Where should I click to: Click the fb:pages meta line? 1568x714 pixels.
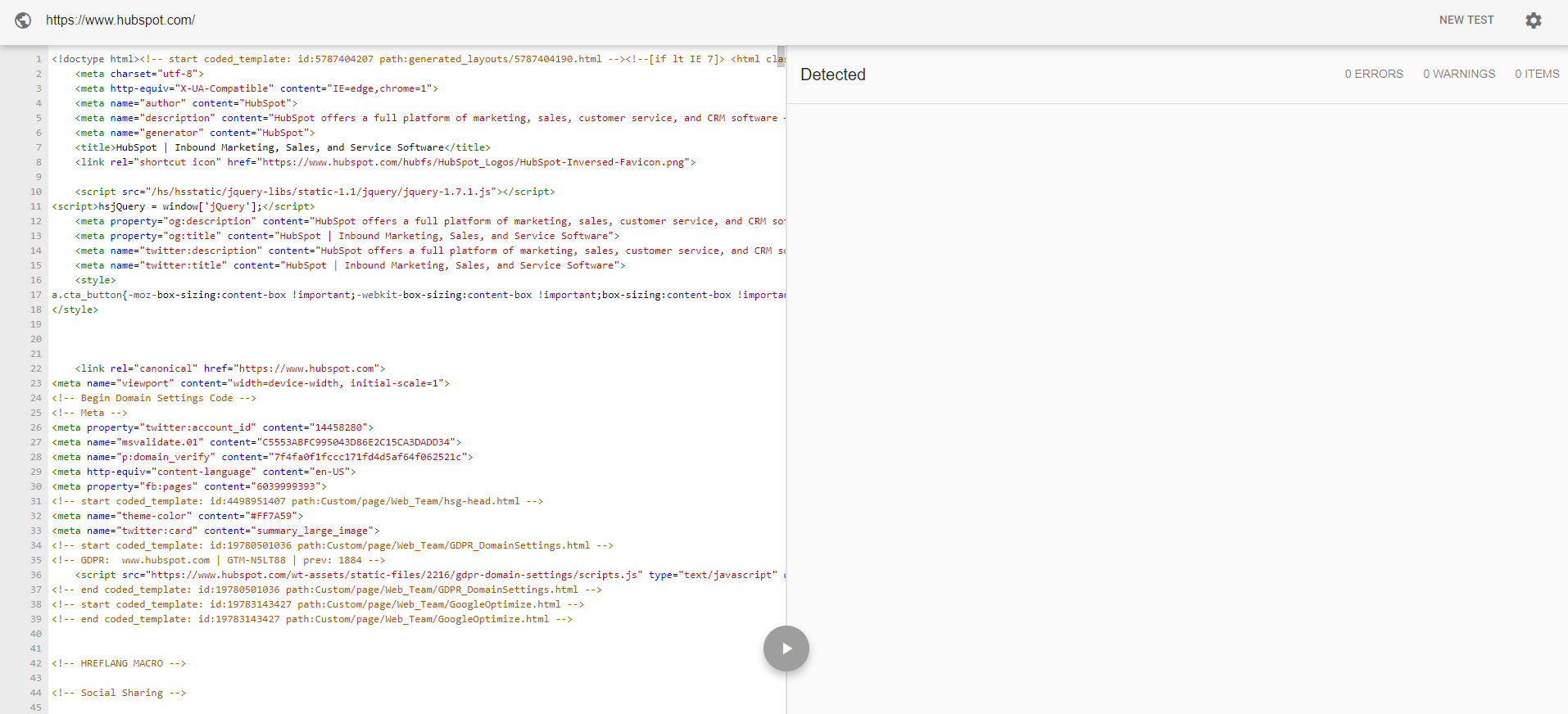click(x=189, y=486)
